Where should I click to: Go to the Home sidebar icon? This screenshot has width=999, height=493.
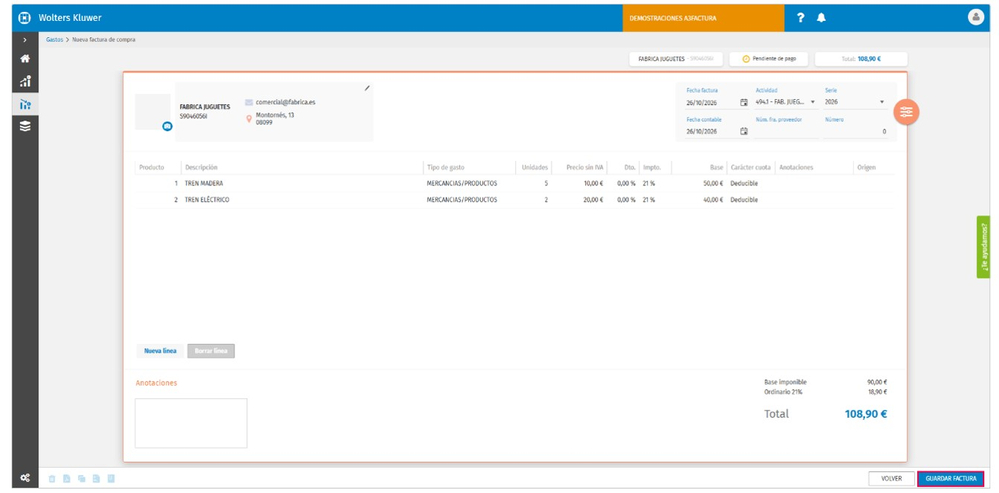coord(25,59)
